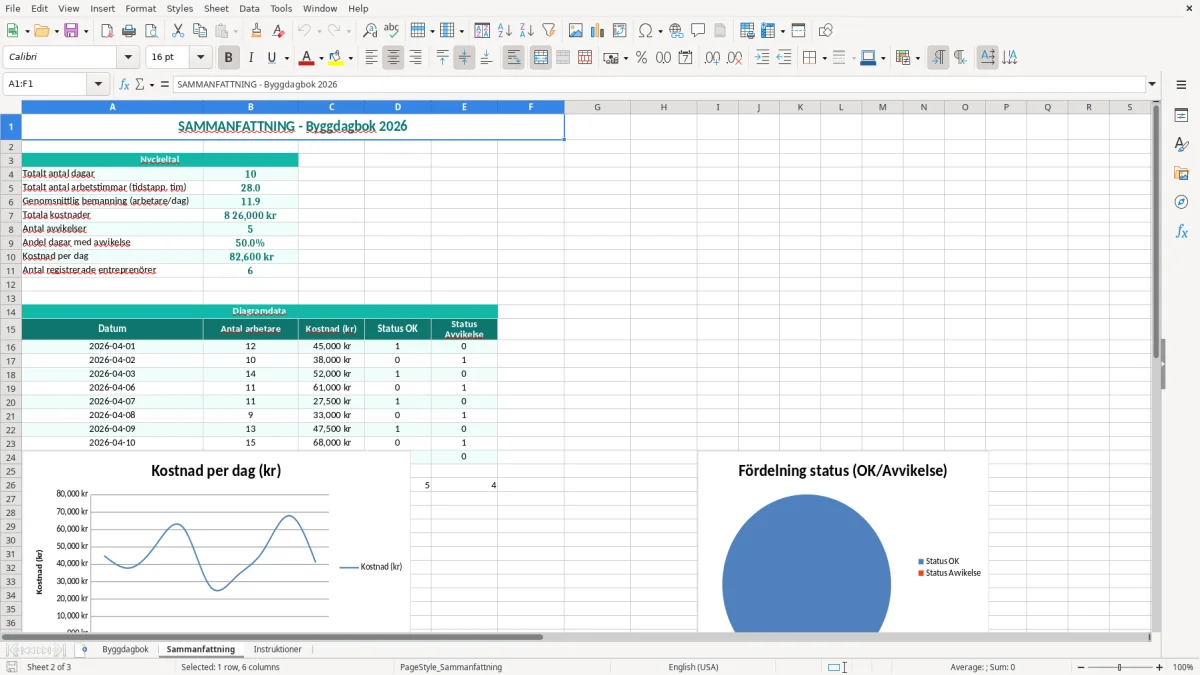Click the Merge and Center Cells icon
The height and width of the screenshot is (675, 1200).
point(541,58)
